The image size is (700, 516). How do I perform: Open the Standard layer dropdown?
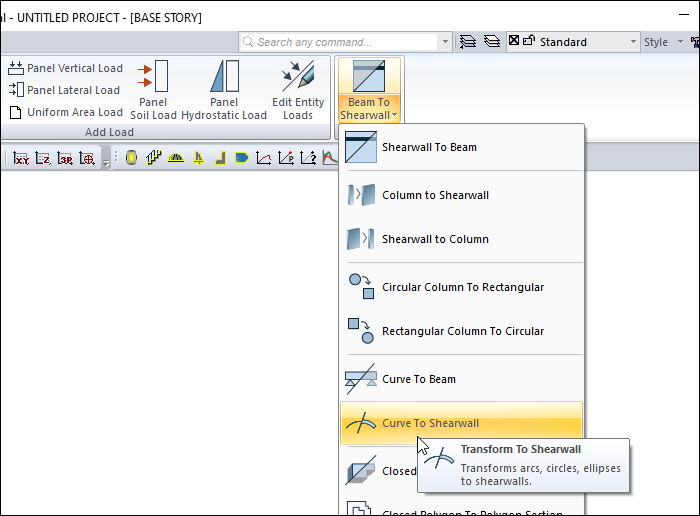tap(633, 42)
